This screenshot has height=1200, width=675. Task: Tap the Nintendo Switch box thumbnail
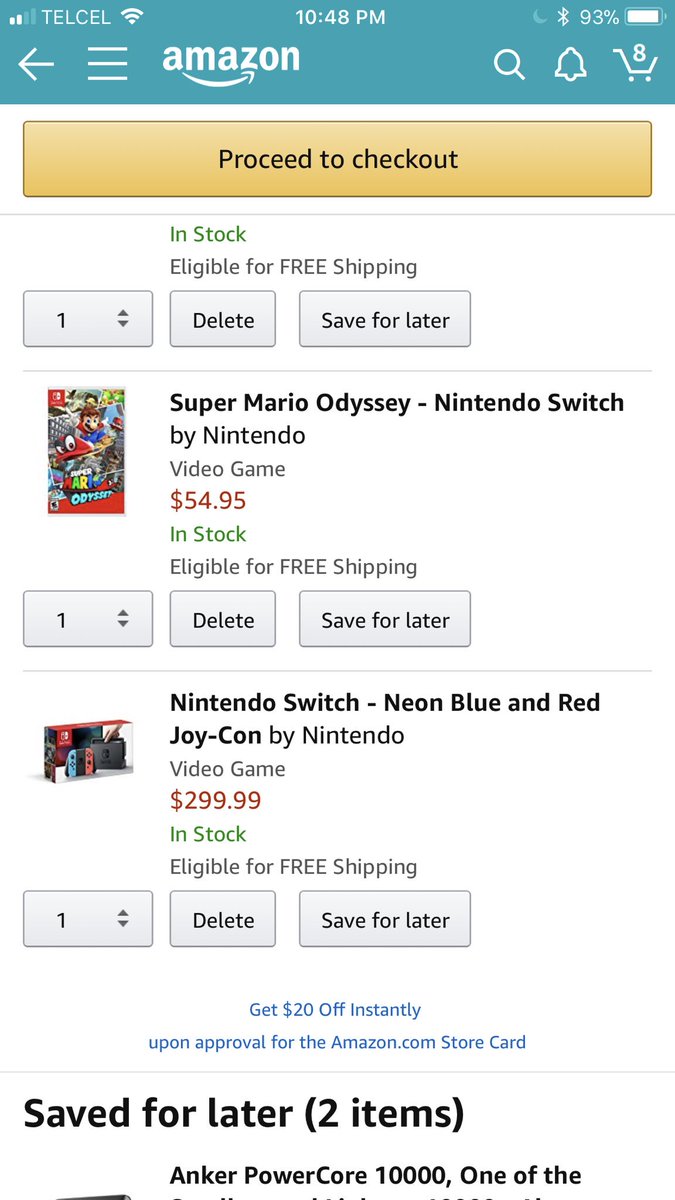[88, 750]
